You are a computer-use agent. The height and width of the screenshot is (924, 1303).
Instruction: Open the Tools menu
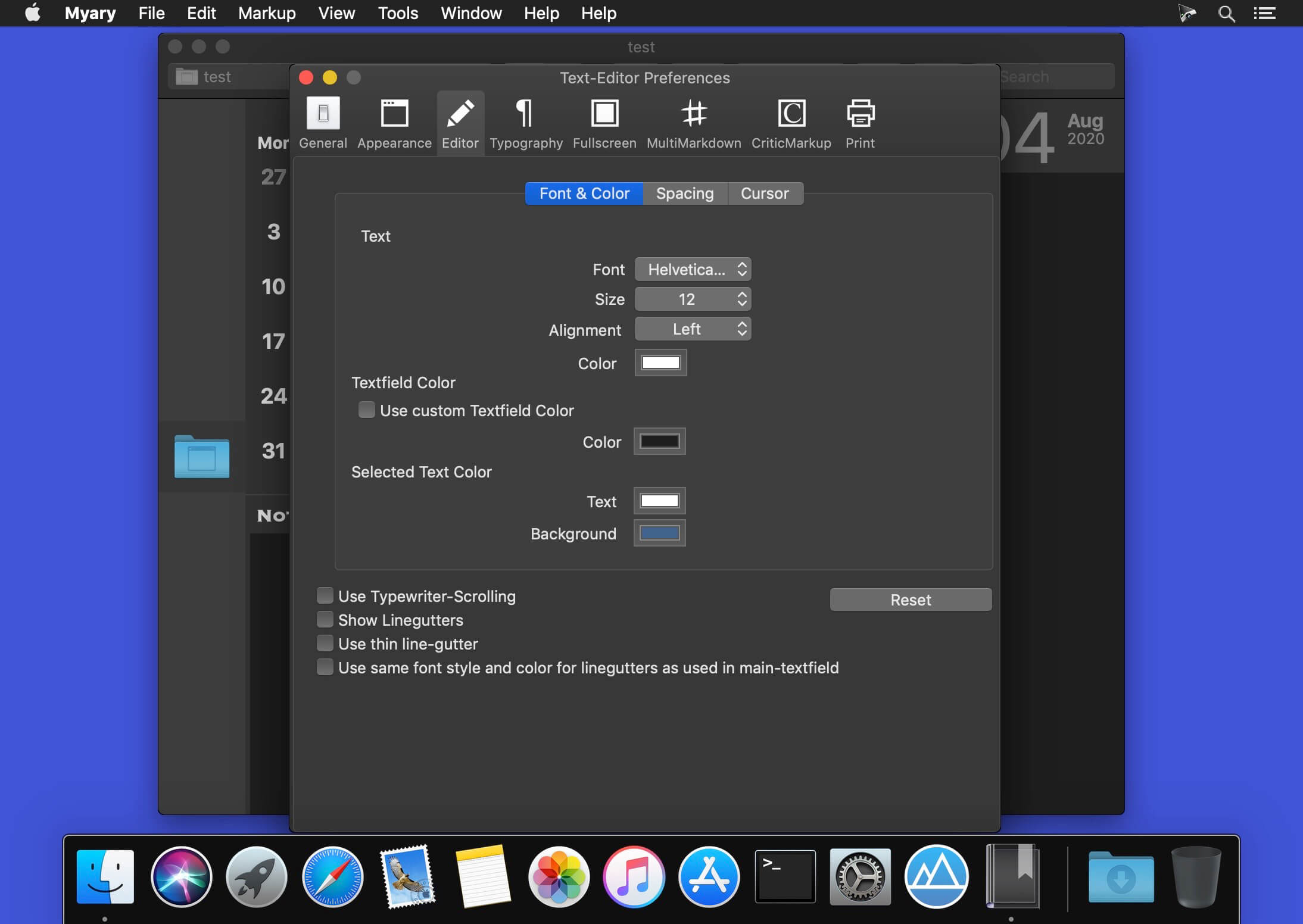point(398,13)
